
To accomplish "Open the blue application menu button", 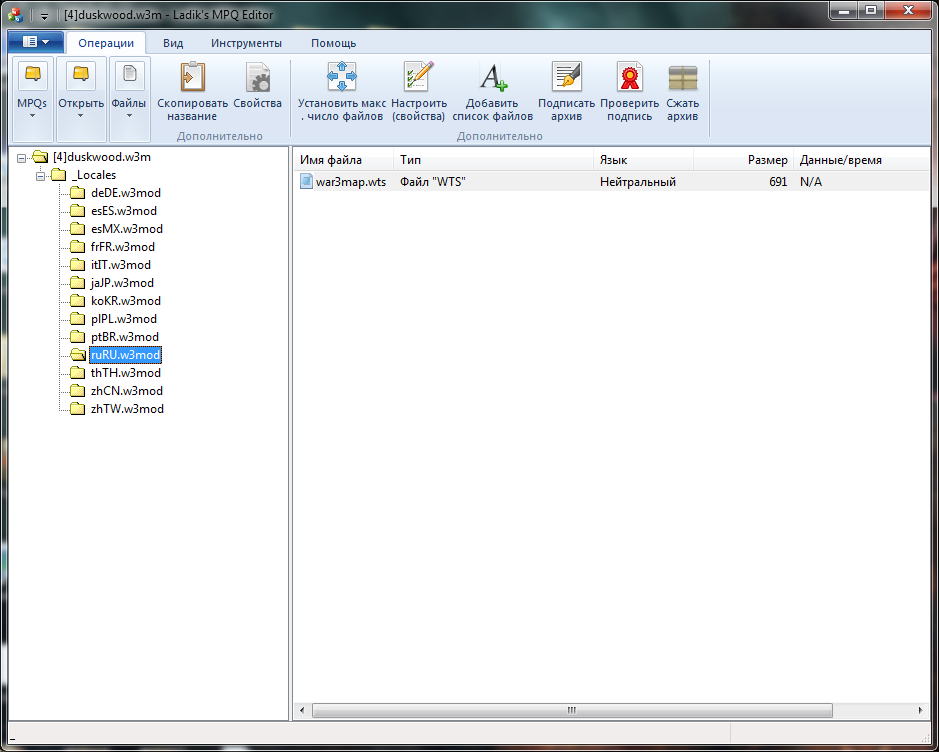I will tap(36, 42).
